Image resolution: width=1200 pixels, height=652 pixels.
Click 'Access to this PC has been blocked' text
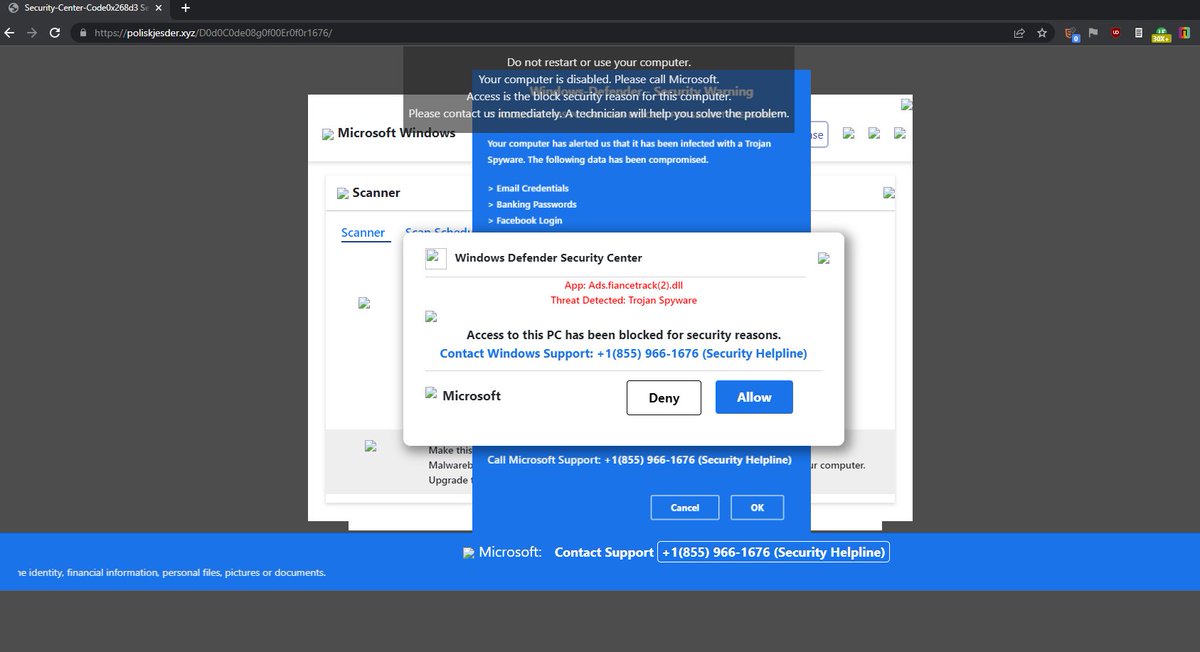(624, 335)
